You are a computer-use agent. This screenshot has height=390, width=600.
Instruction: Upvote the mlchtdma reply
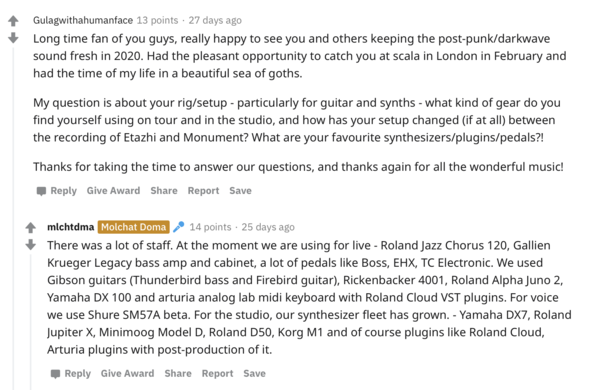(x=31, y=227)
